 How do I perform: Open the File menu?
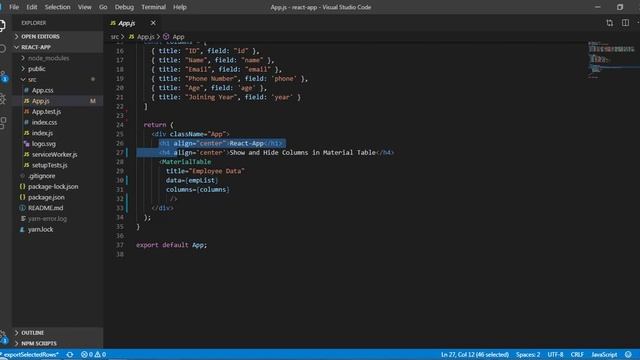(x=14, y=7)
